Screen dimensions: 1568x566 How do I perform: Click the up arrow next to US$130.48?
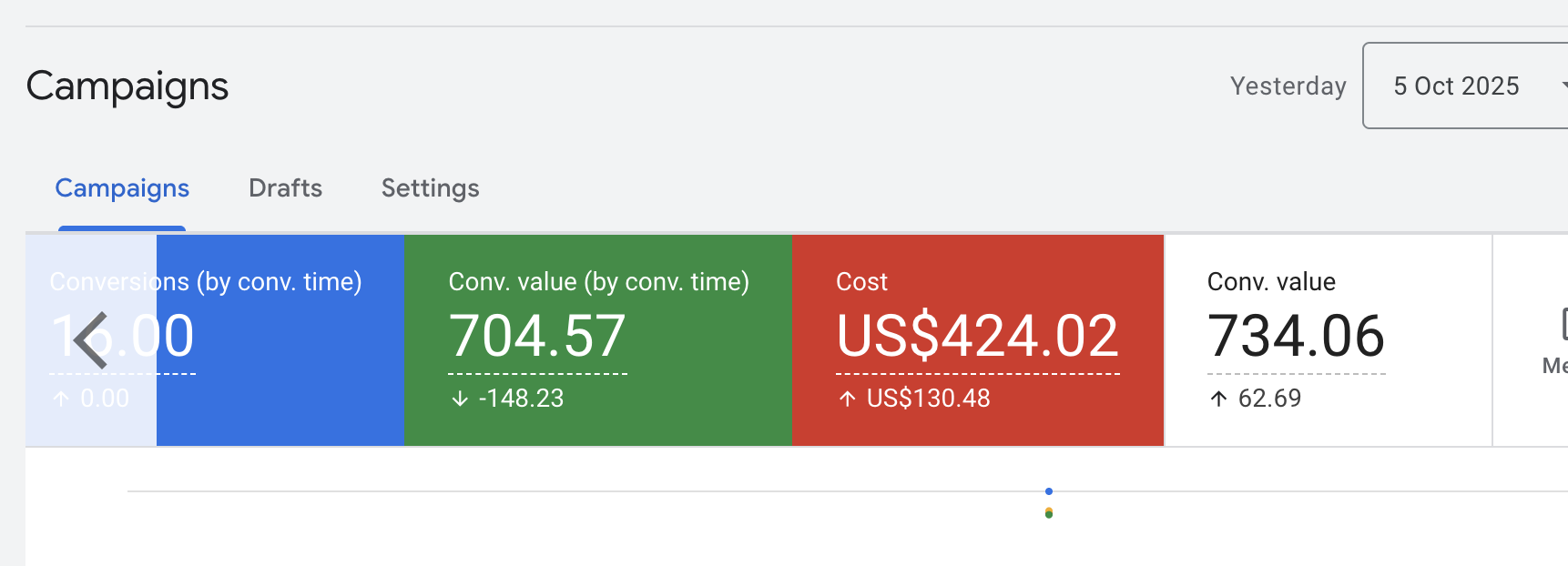point(847,399)
